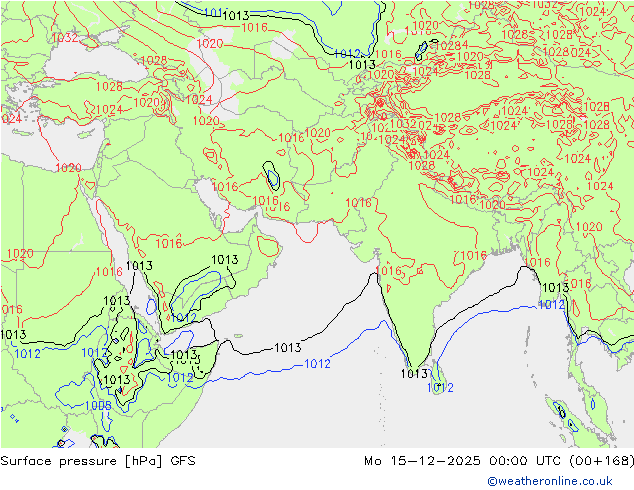Click the black 1013 label at India's southern tip
Viewport: 634px width, 490px height.
point(414,374)
